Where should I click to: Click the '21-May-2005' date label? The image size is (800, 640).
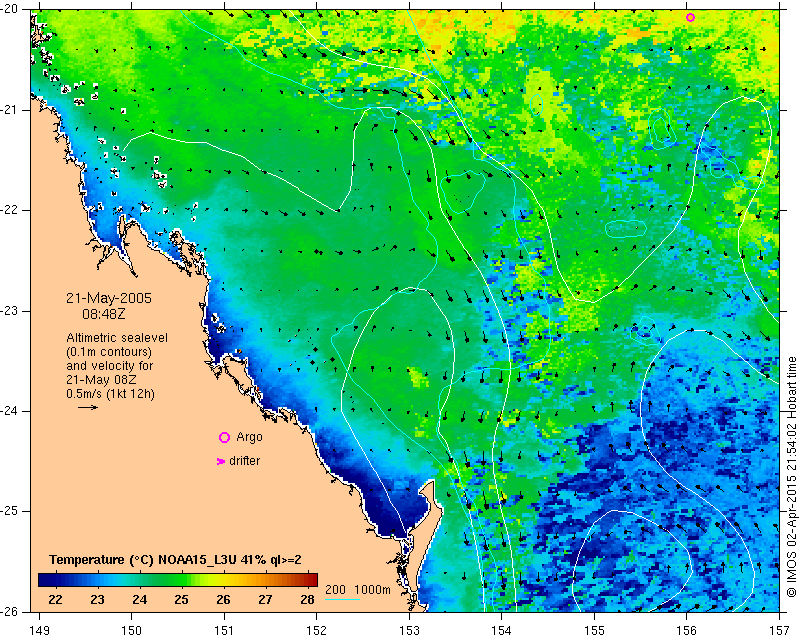[x=109, y=298]
